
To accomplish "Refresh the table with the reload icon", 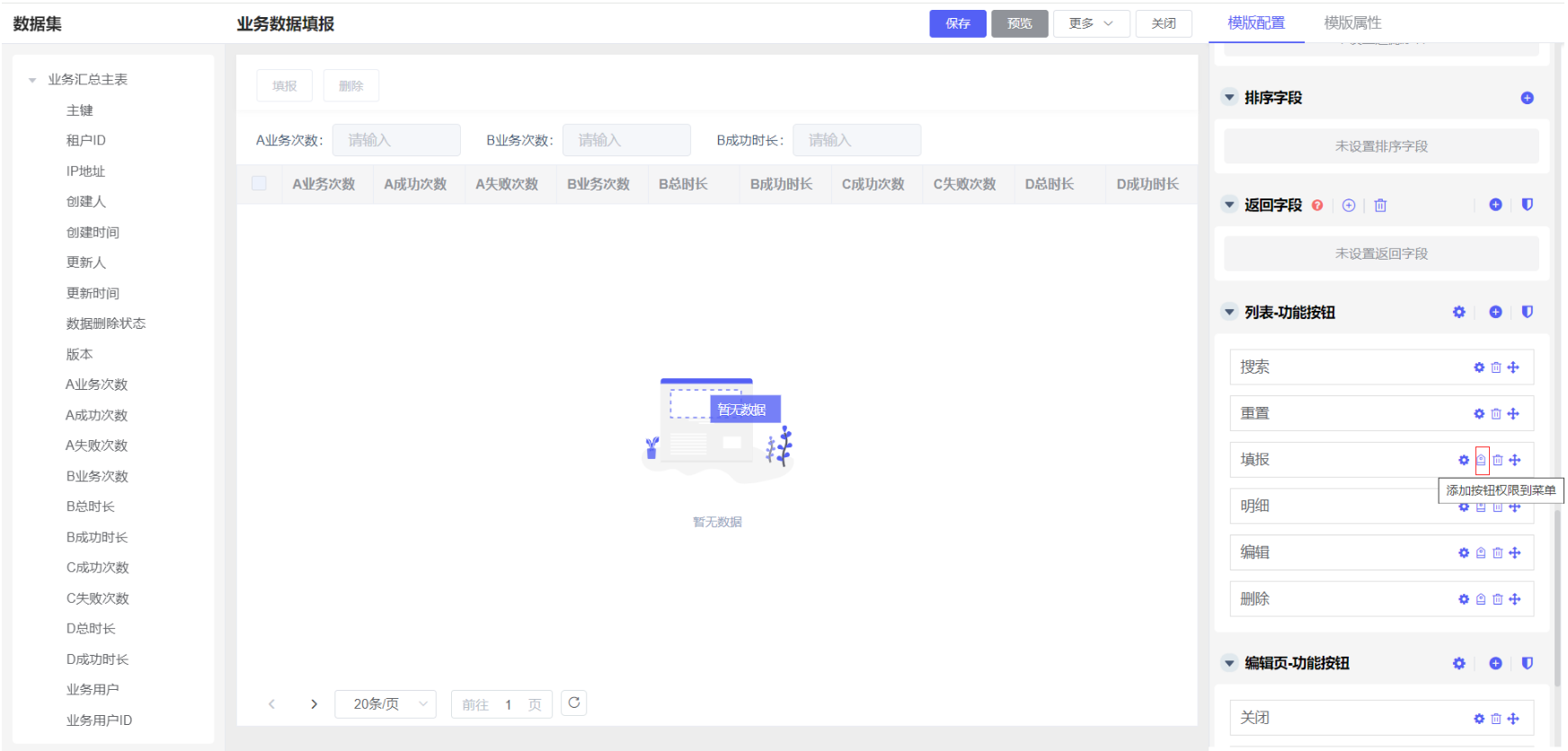I will coord(574,703).
